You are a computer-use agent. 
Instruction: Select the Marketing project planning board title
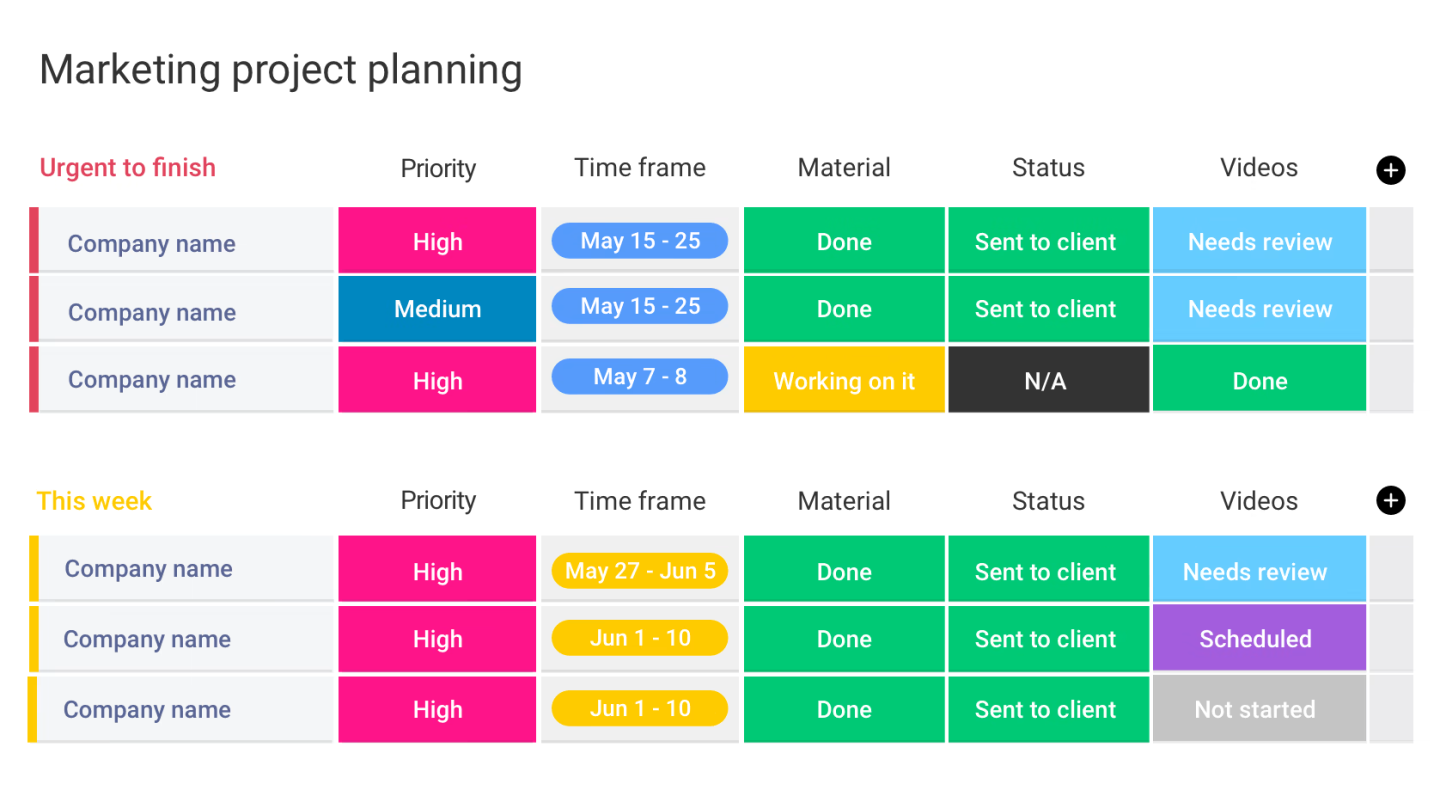[x=280, y=70]
